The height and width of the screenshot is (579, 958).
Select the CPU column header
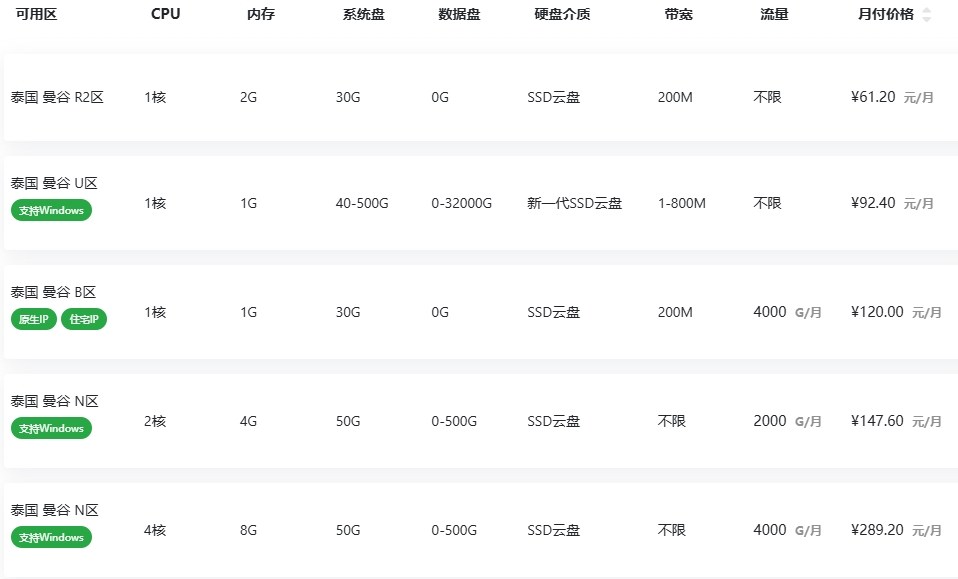point(165,14)
